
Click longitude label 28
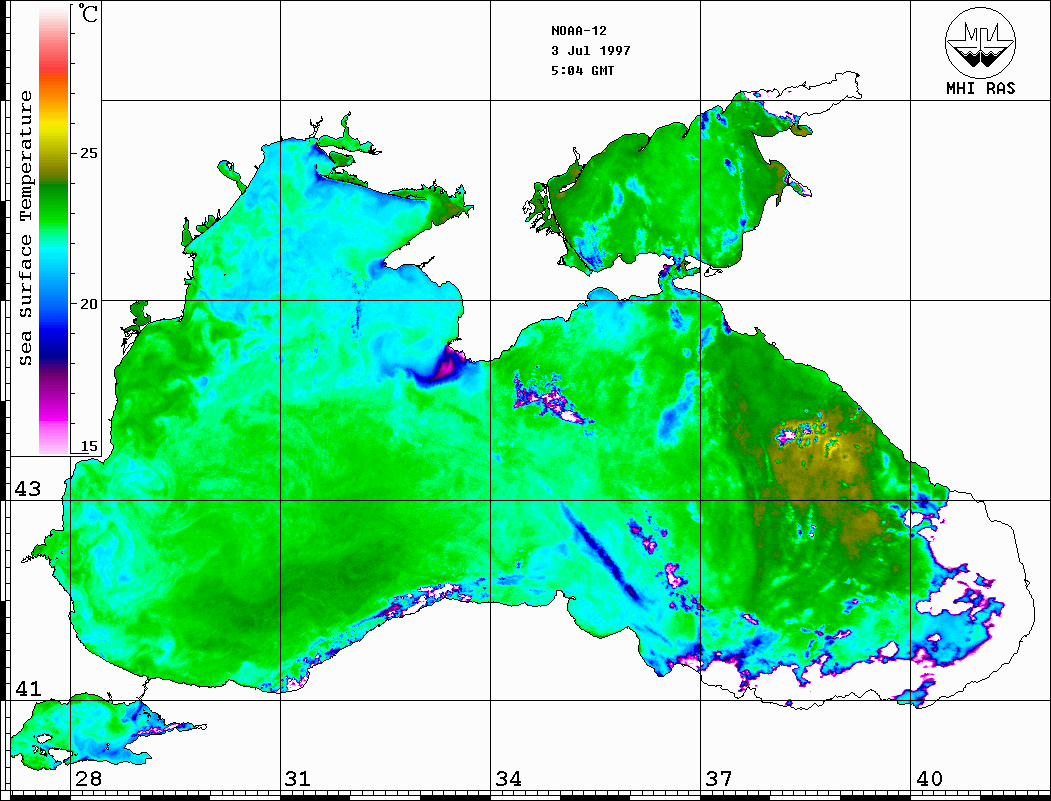[x=88, y=778]
